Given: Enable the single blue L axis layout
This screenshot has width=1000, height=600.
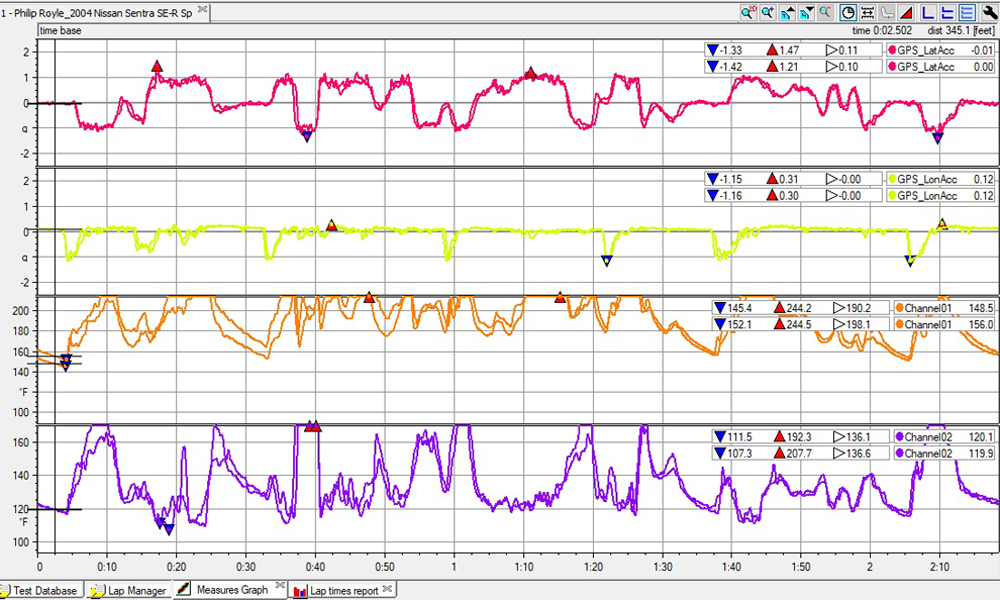Looking at the screenshot, I should (x=928, y=13).
